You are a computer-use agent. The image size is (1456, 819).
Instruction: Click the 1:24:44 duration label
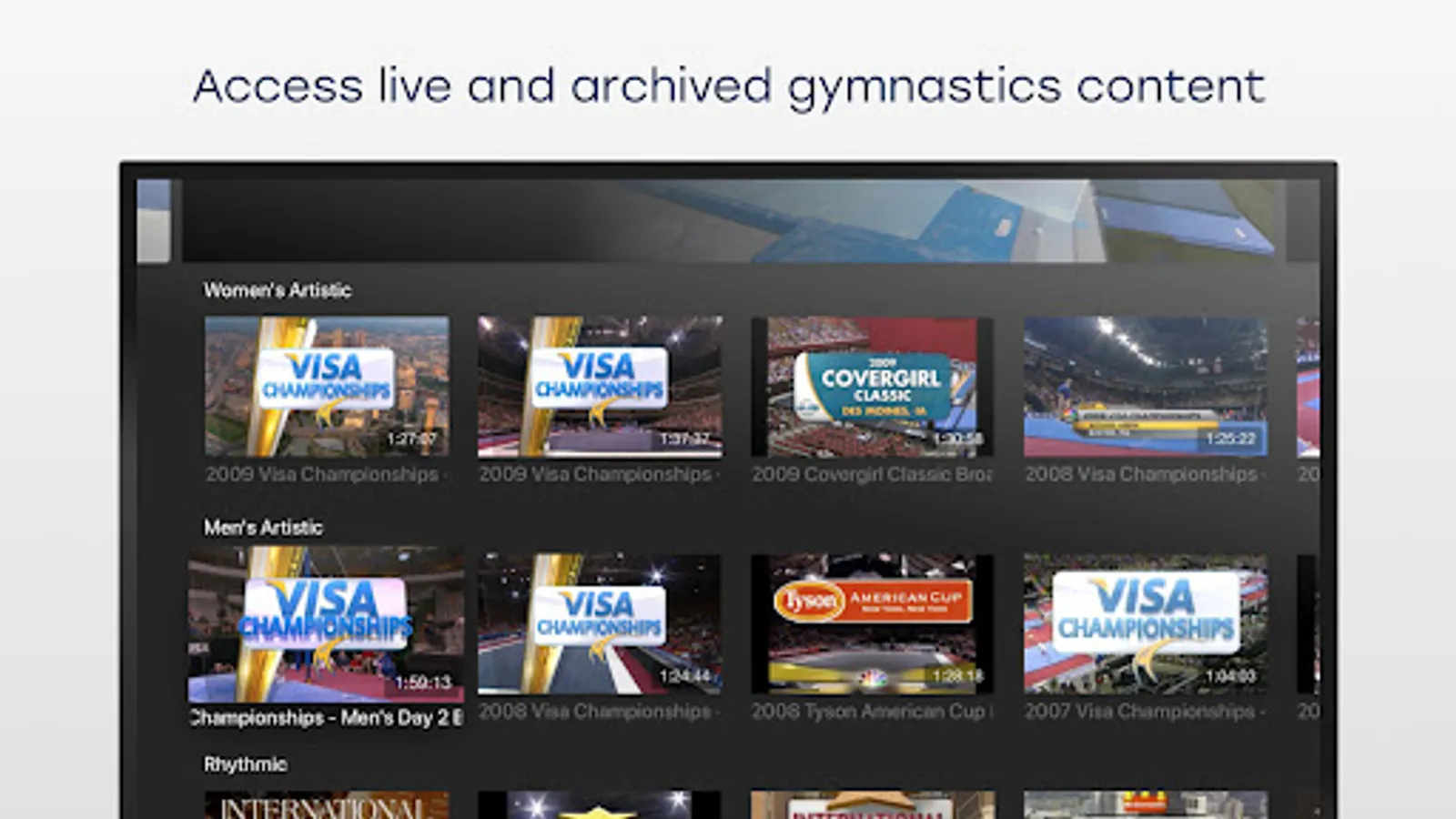[x=684, y=676]
